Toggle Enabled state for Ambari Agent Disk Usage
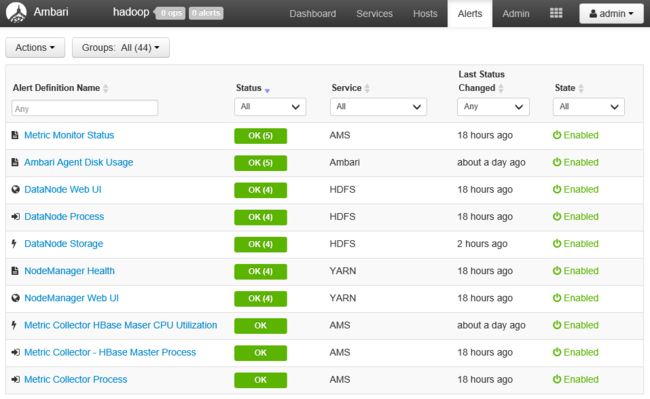Viewport: 650px width, 399px height. coord(575,162)
